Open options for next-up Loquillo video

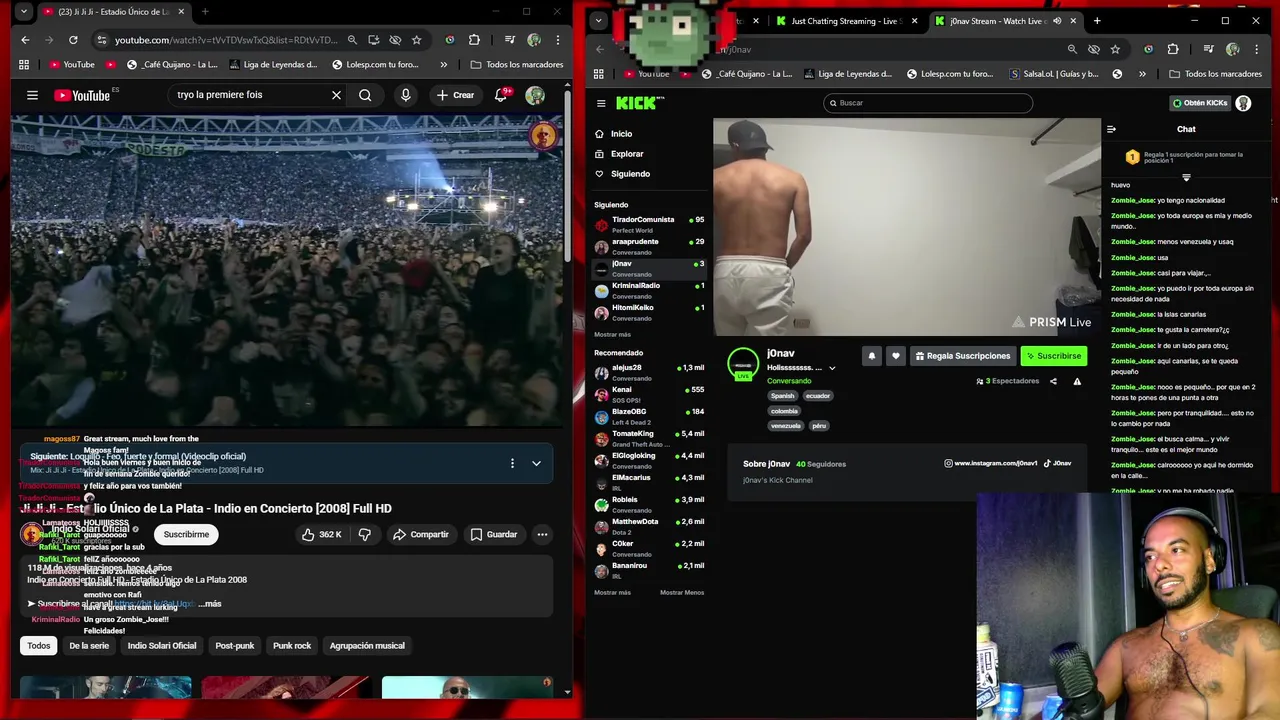(512, 463)
